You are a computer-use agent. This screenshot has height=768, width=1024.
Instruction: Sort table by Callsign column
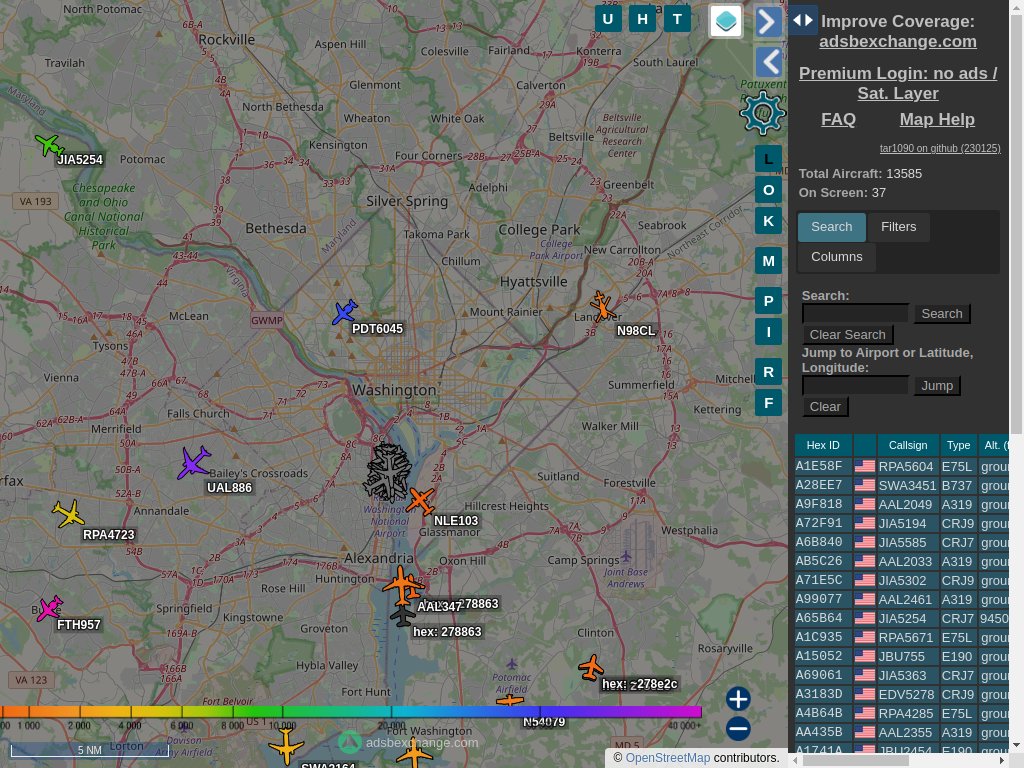[x=908, y=445]
